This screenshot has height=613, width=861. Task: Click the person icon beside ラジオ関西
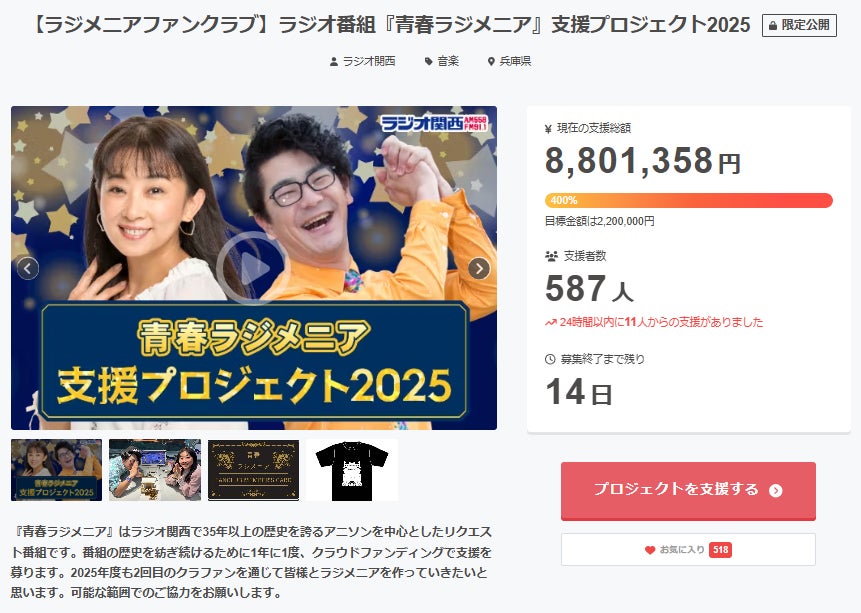pos(333,62)
